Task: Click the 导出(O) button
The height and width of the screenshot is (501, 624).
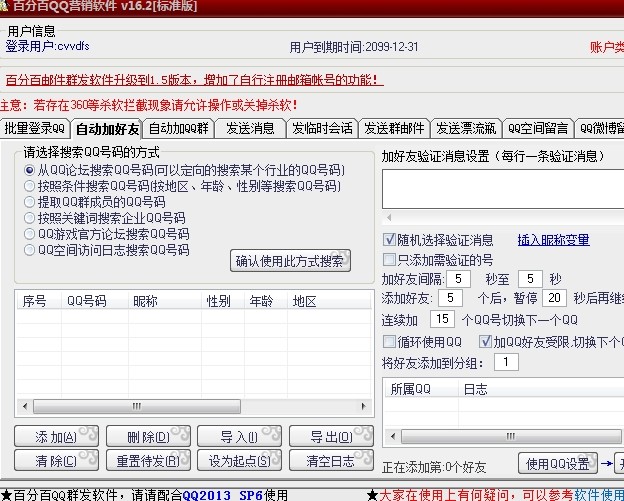Action: tap(332, 437)
